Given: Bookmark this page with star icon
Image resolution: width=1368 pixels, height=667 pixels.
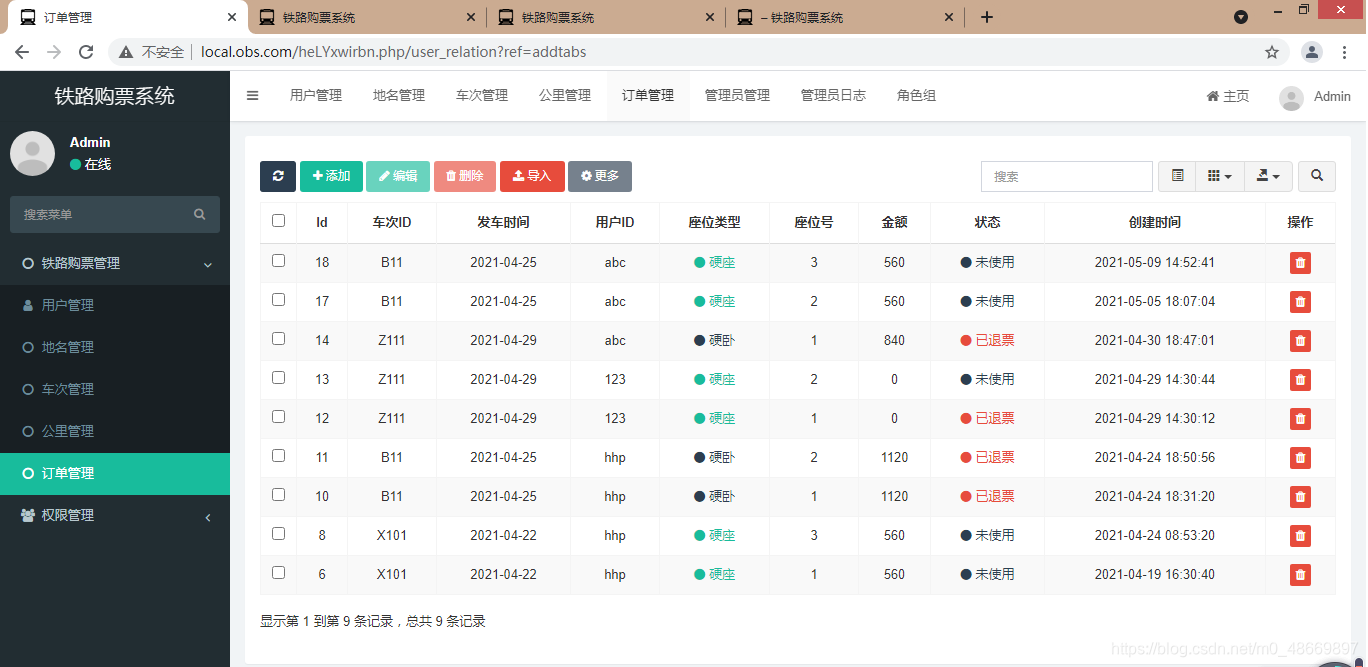Looking at the screenshot, I should 1272,52.
